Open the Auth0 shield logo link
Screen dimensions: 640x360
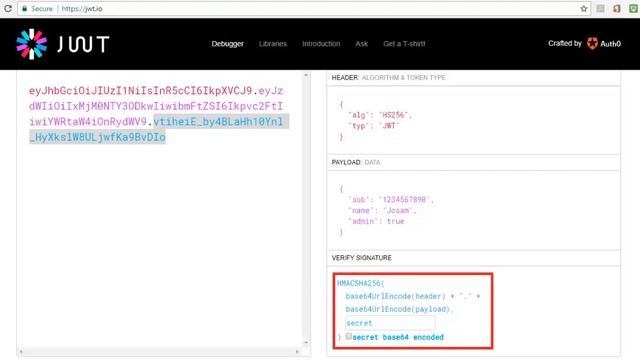click(592, 43)
